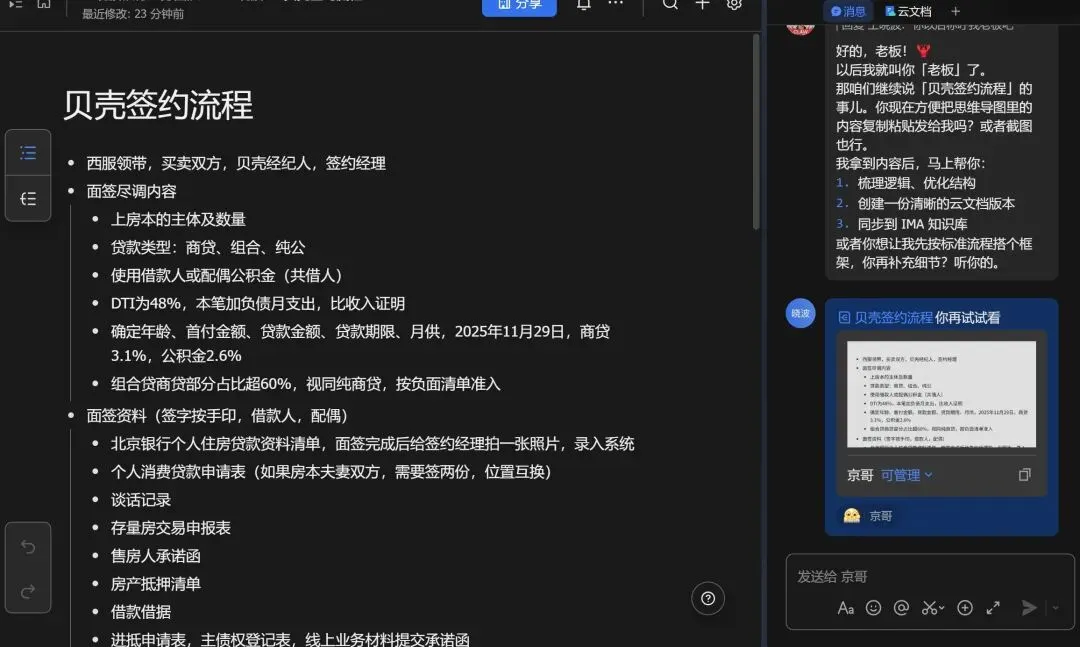
Task: Click the 面签尽调内容 bullet heading
Action: [x=132, y=192]
